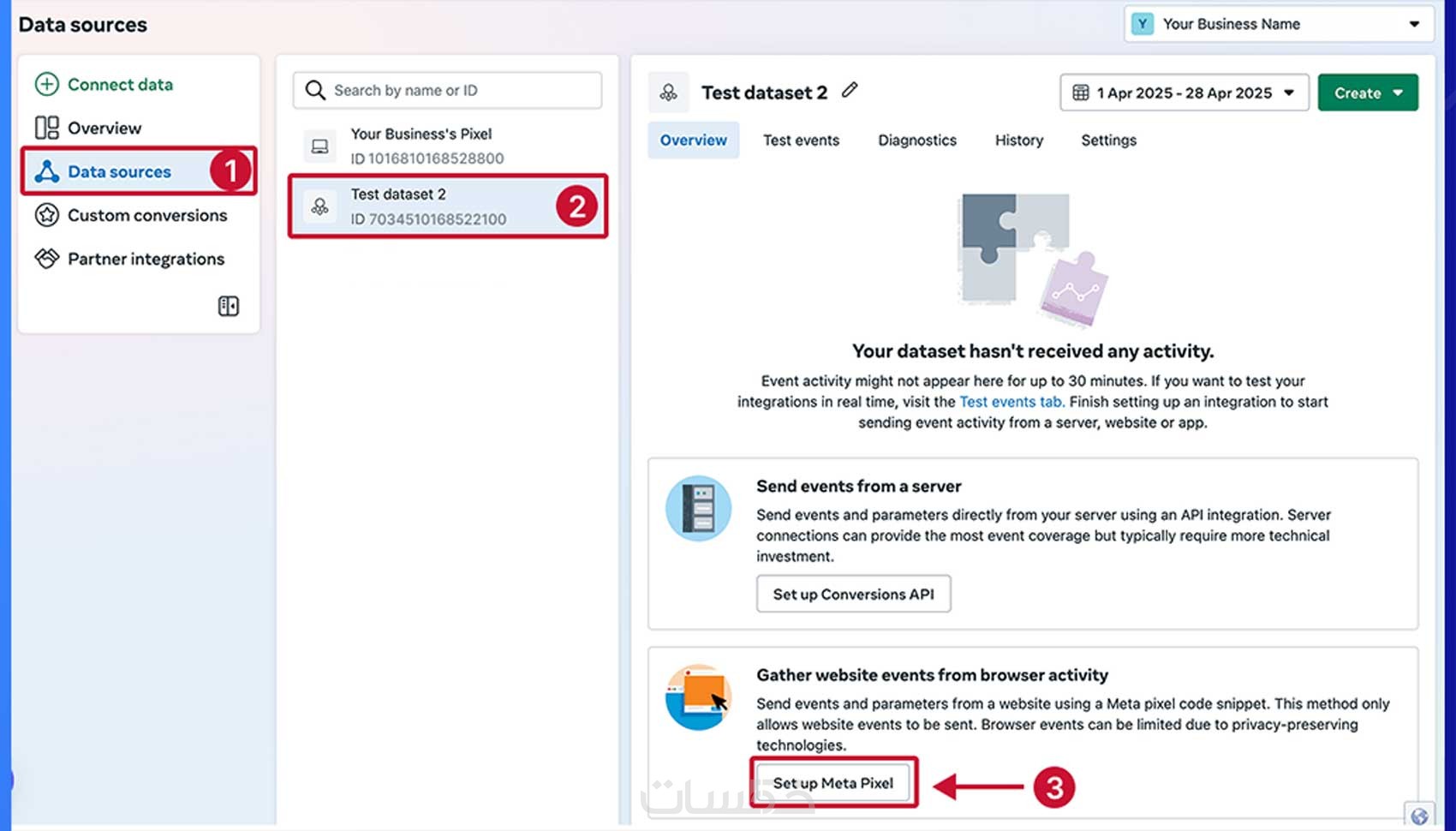
Task: Go to the Settings tab
Action: click(x=1108, y=140)
